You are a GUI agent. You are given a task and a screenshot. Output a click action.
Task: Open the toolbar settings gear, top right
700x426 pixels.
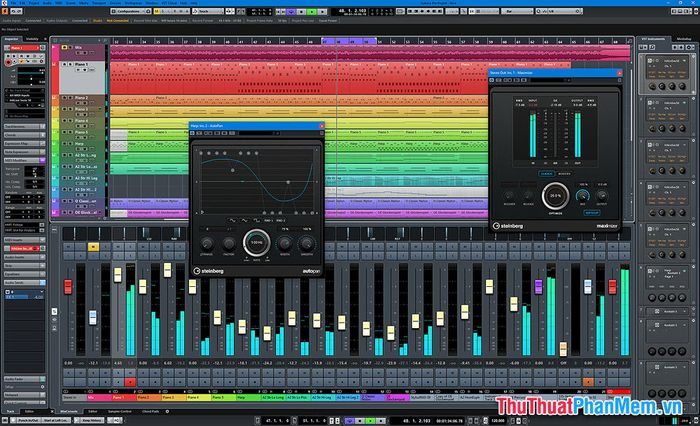(696, 11)
